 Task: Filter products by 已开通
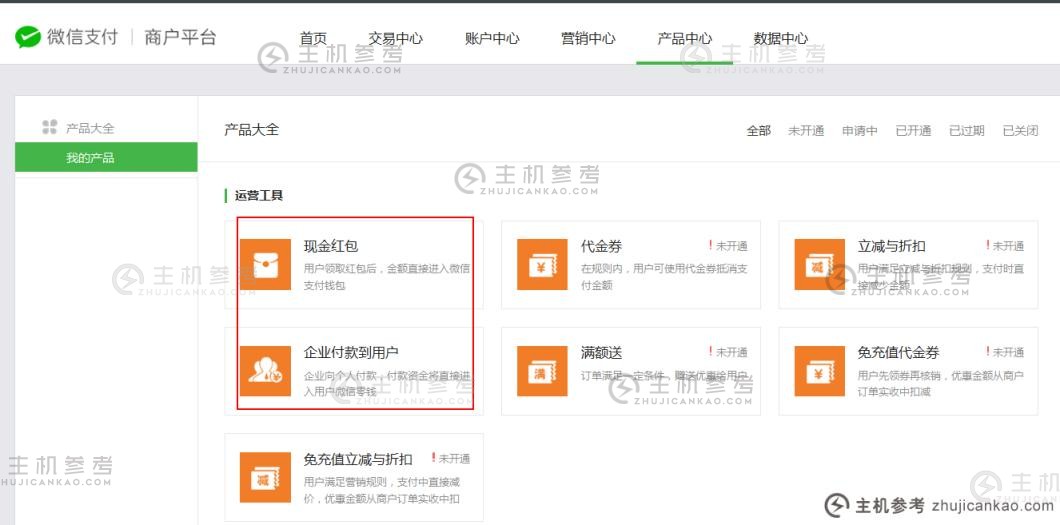(913, 131)
